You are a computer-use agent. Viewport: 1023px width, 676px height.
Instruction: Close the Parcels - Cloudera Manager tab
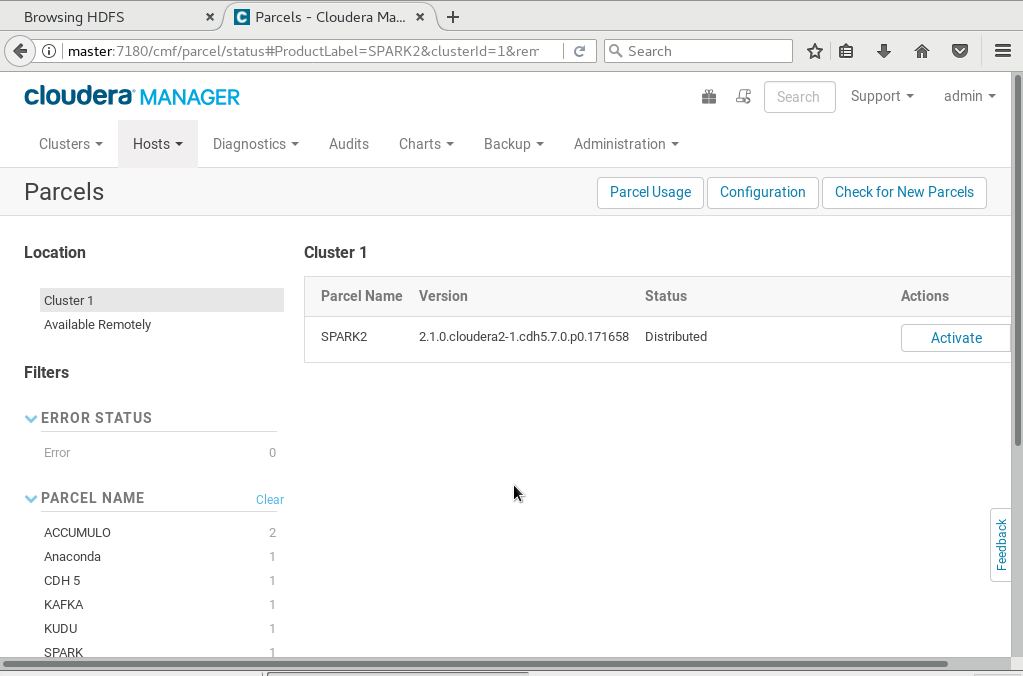point(421,17)
